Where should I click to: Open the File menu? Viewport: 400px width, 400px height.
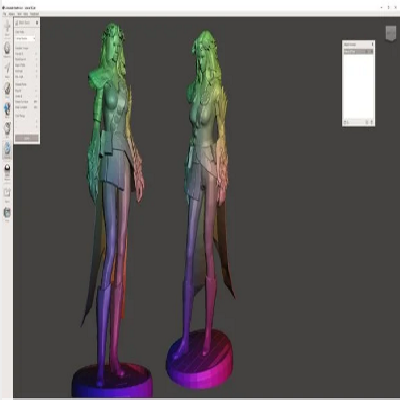[5, 14]
